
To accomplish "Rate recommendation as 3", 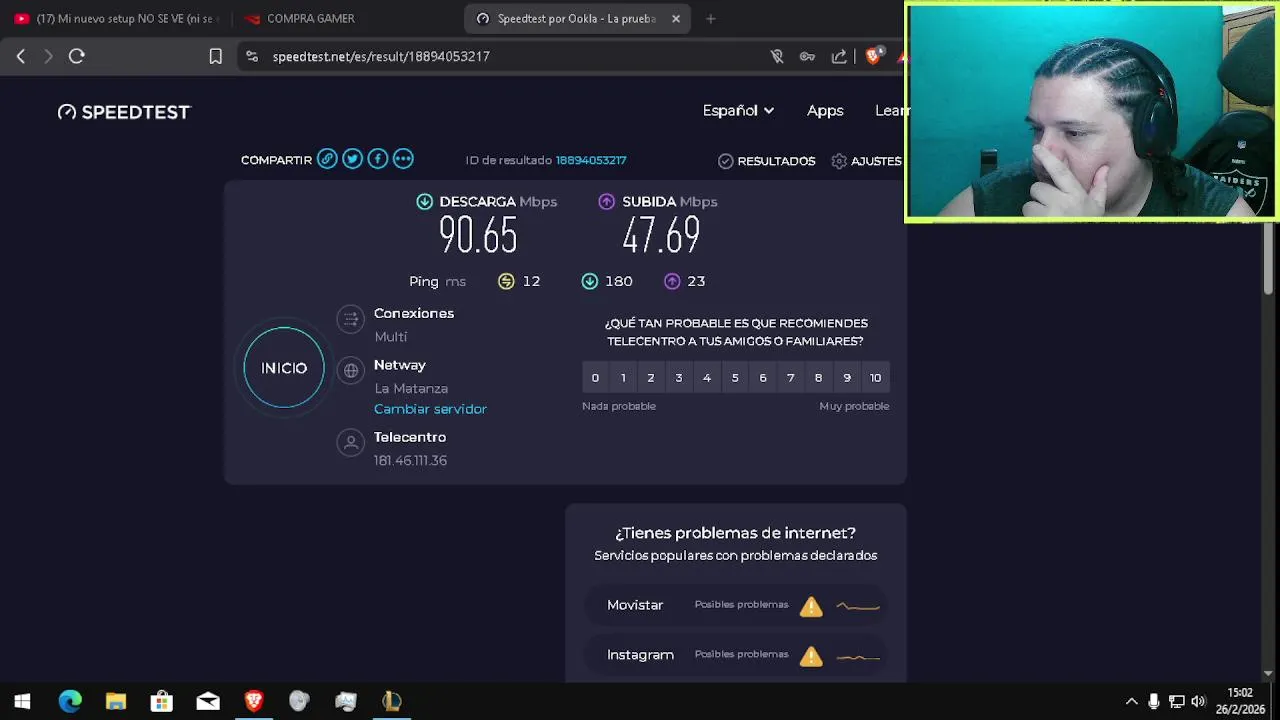I will (x=679, y=377).
